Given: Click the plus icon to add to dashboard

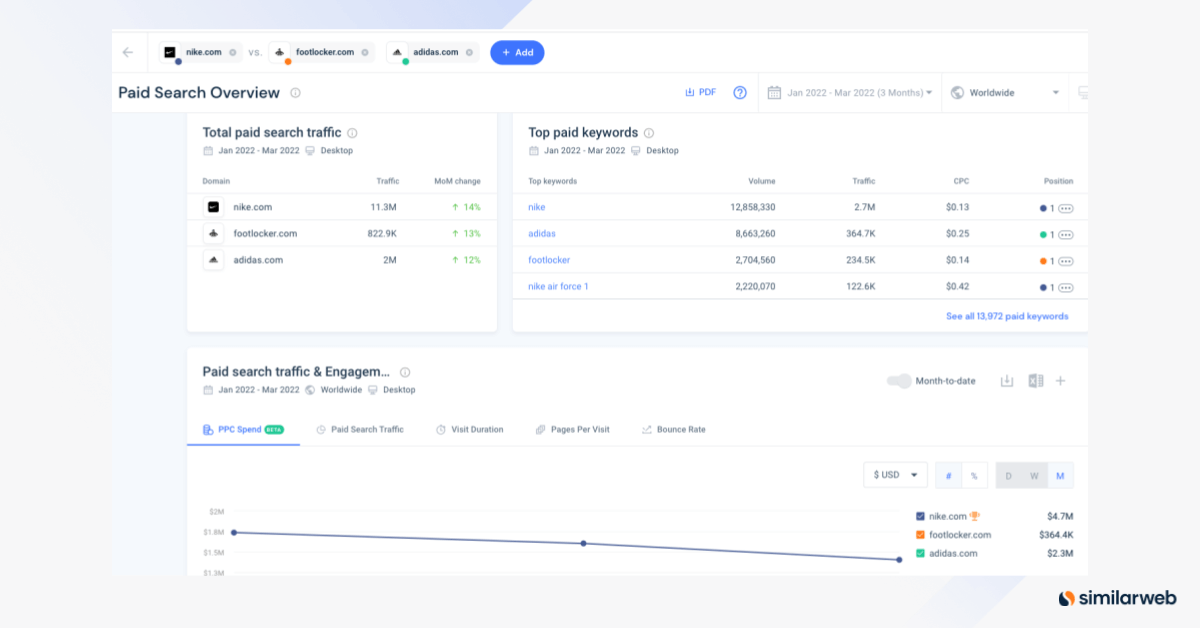Looking at the screenshot, I should 1061,381.
